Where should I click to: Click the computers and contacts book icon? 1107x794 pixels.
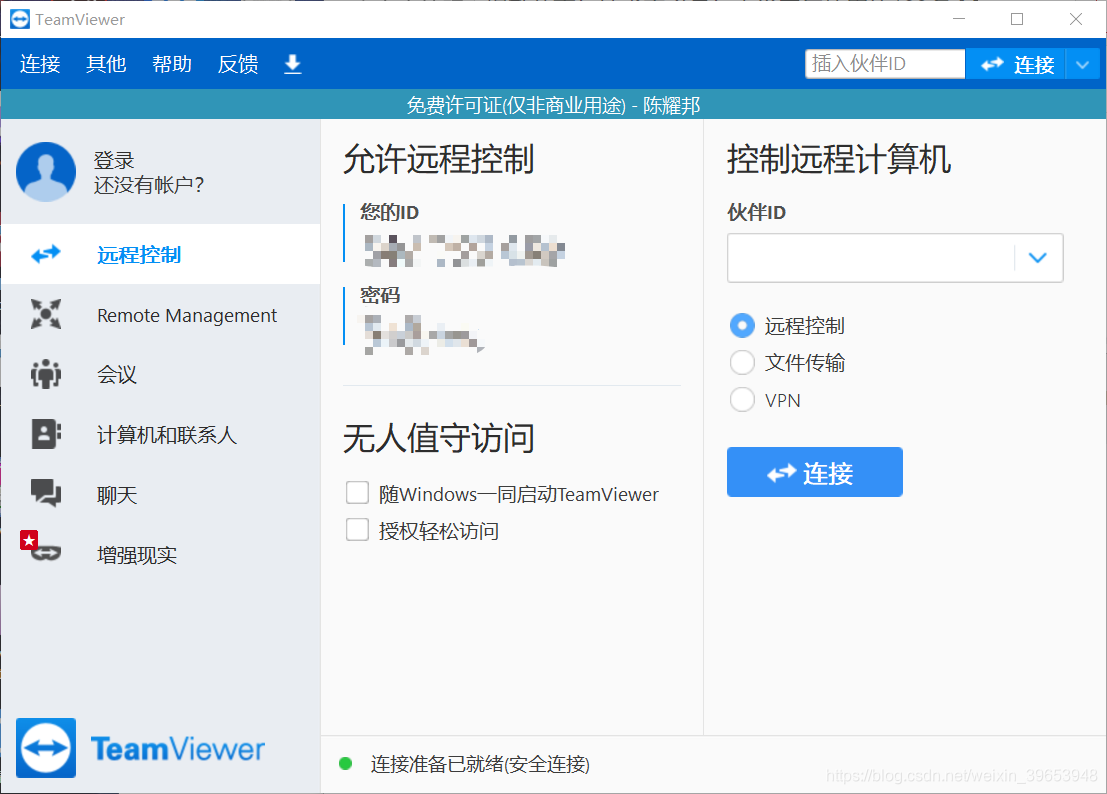[46, 434]
